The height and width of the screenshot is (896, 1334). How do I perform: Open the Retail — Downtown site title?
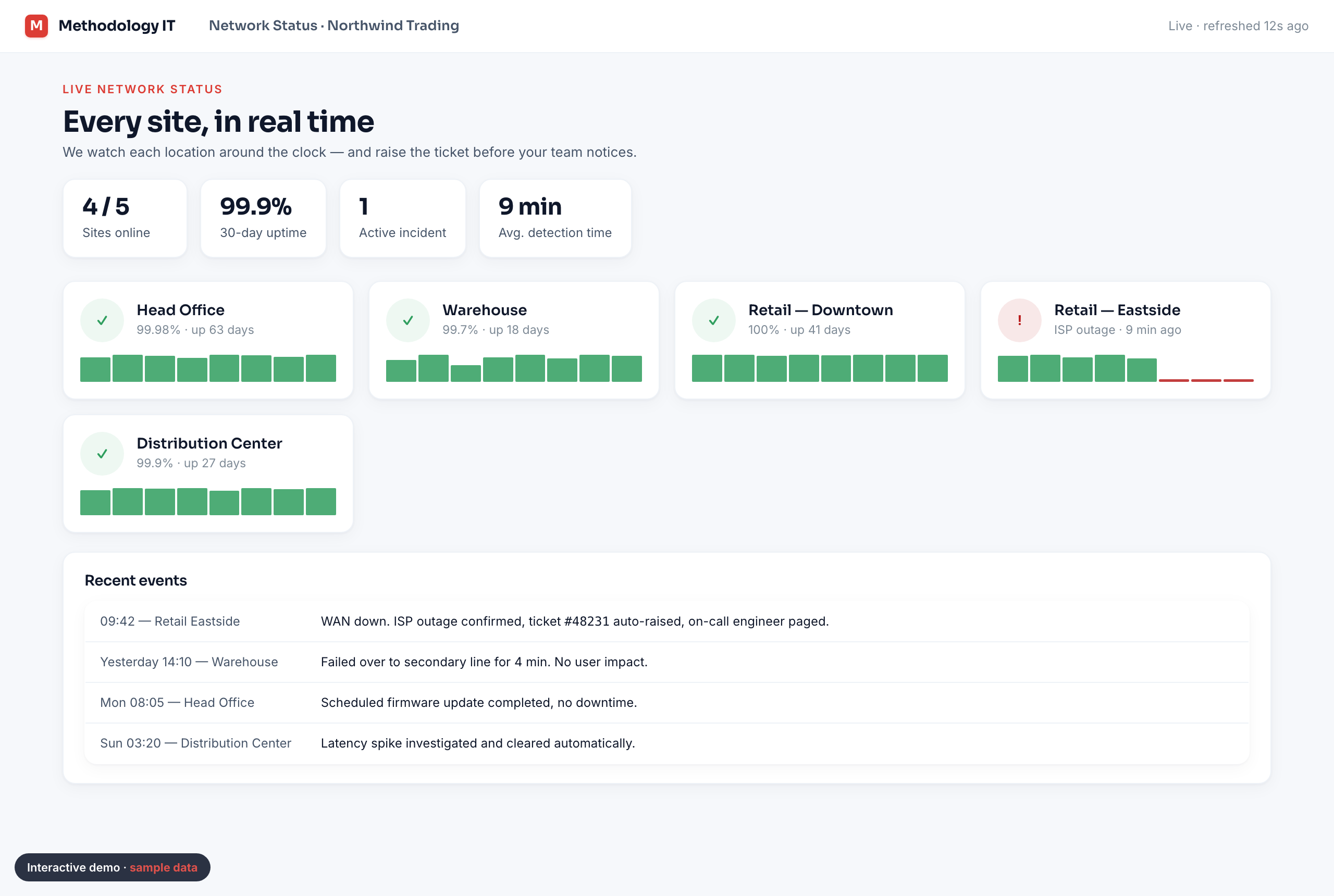coord(821,310)
